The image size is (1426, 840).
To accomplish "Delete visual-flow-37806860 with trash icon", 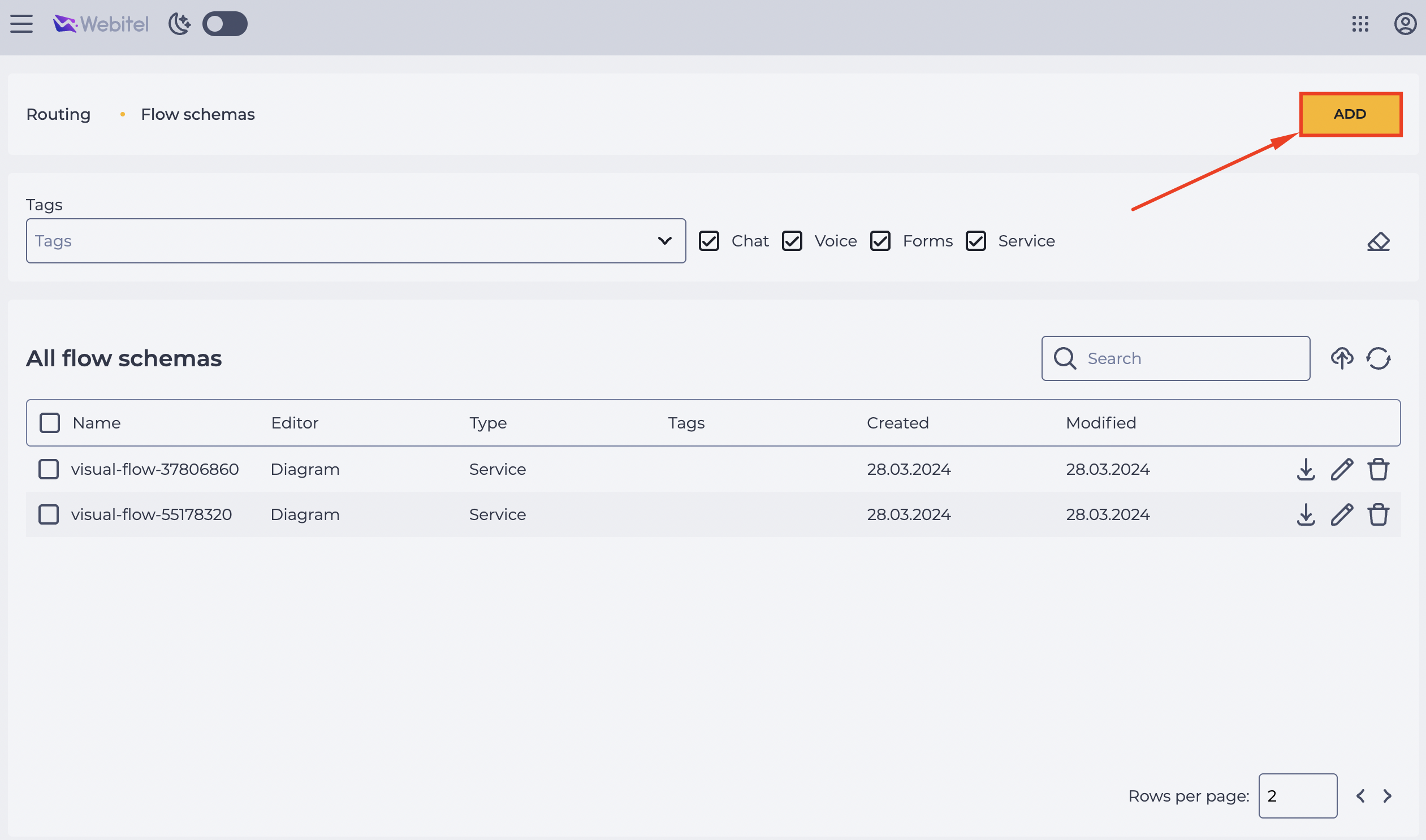I will coord(1378,469).
